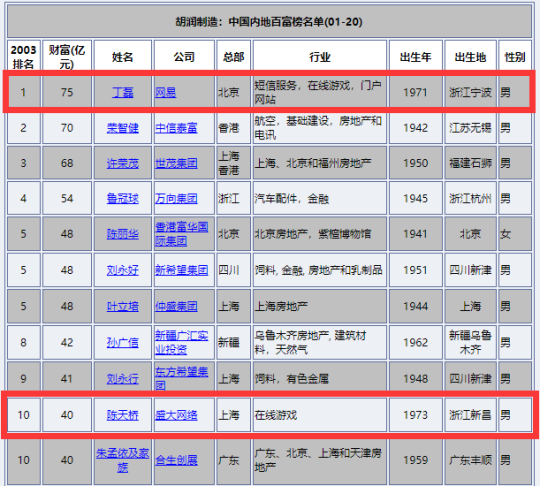Click the 2003排名 column header
The height and width of the screenshot is (486, 540).
(x=23, y=57)
